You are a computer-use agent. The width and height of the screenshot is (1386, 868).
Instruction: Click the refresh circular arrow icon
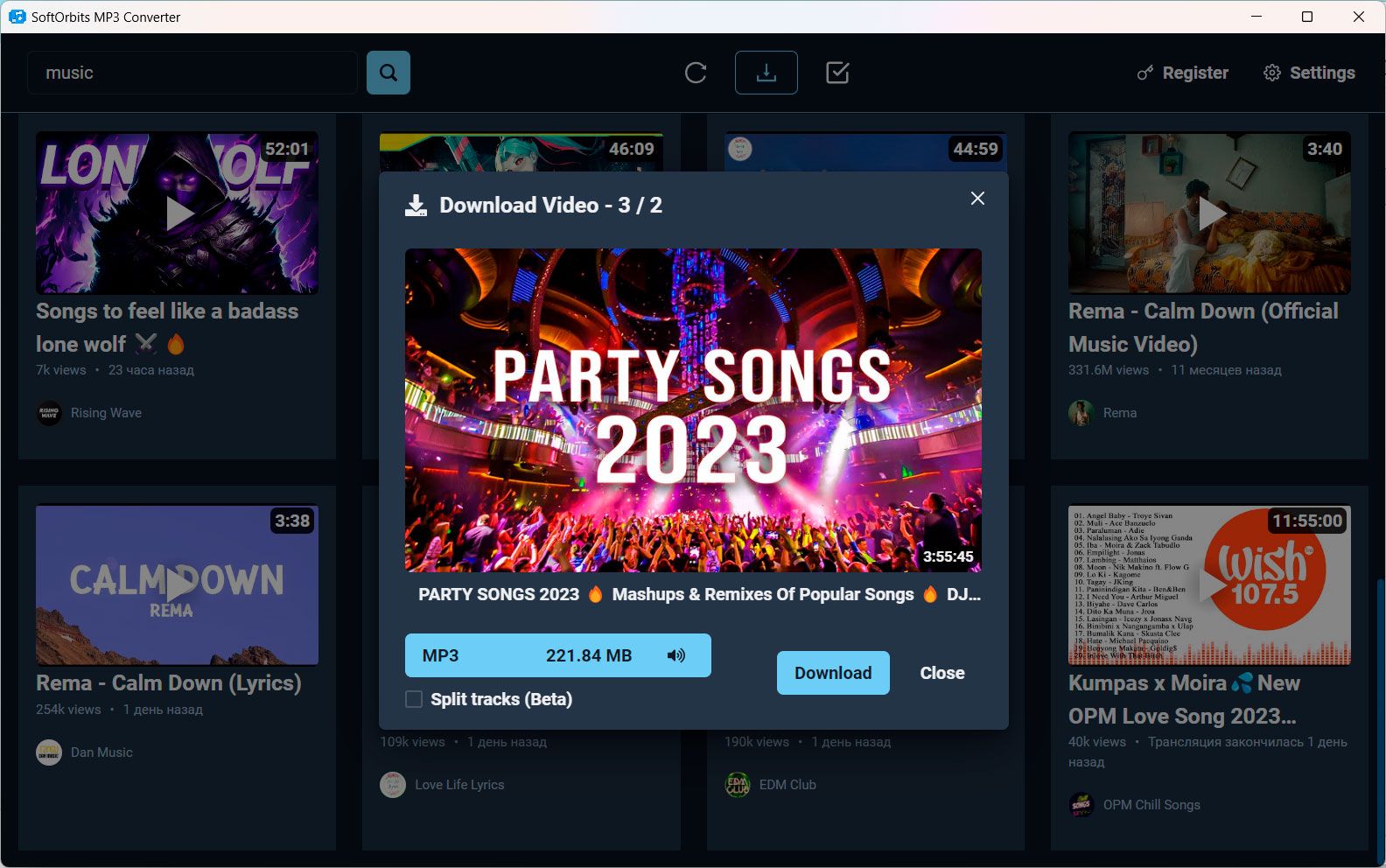click(696, 73)
